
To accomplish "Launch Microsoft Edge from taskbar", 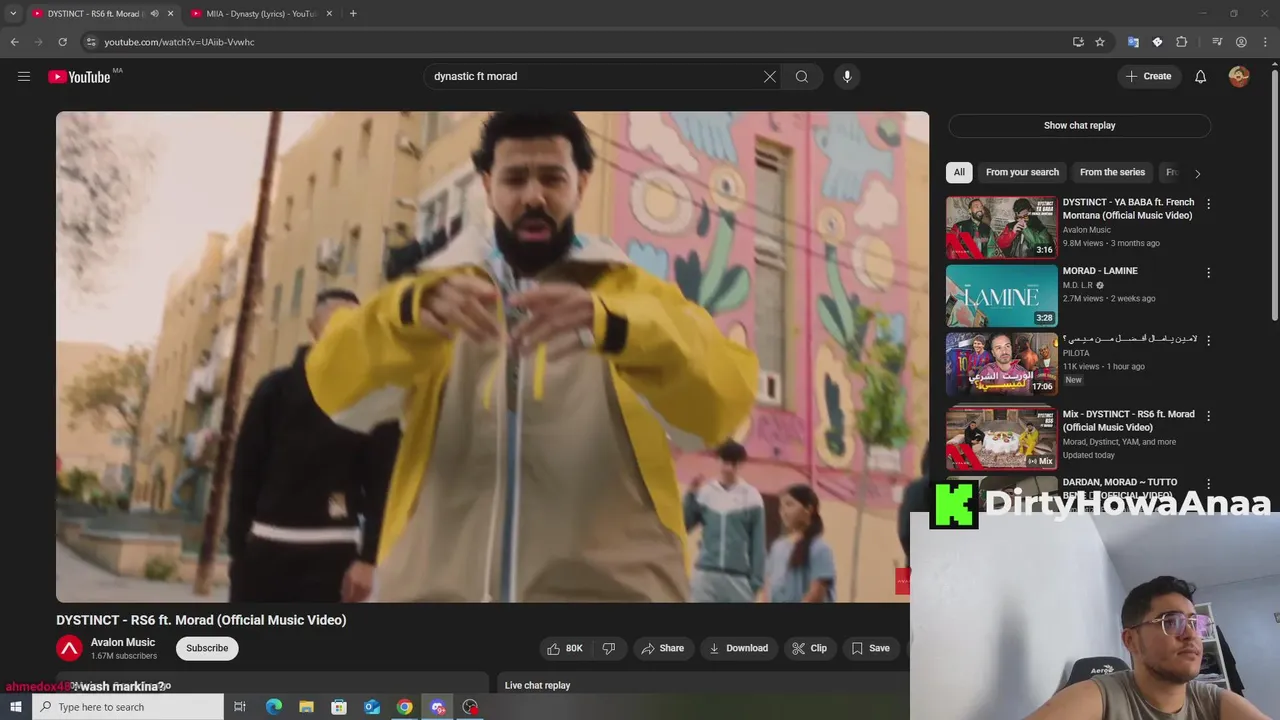I will click(274, 707).
